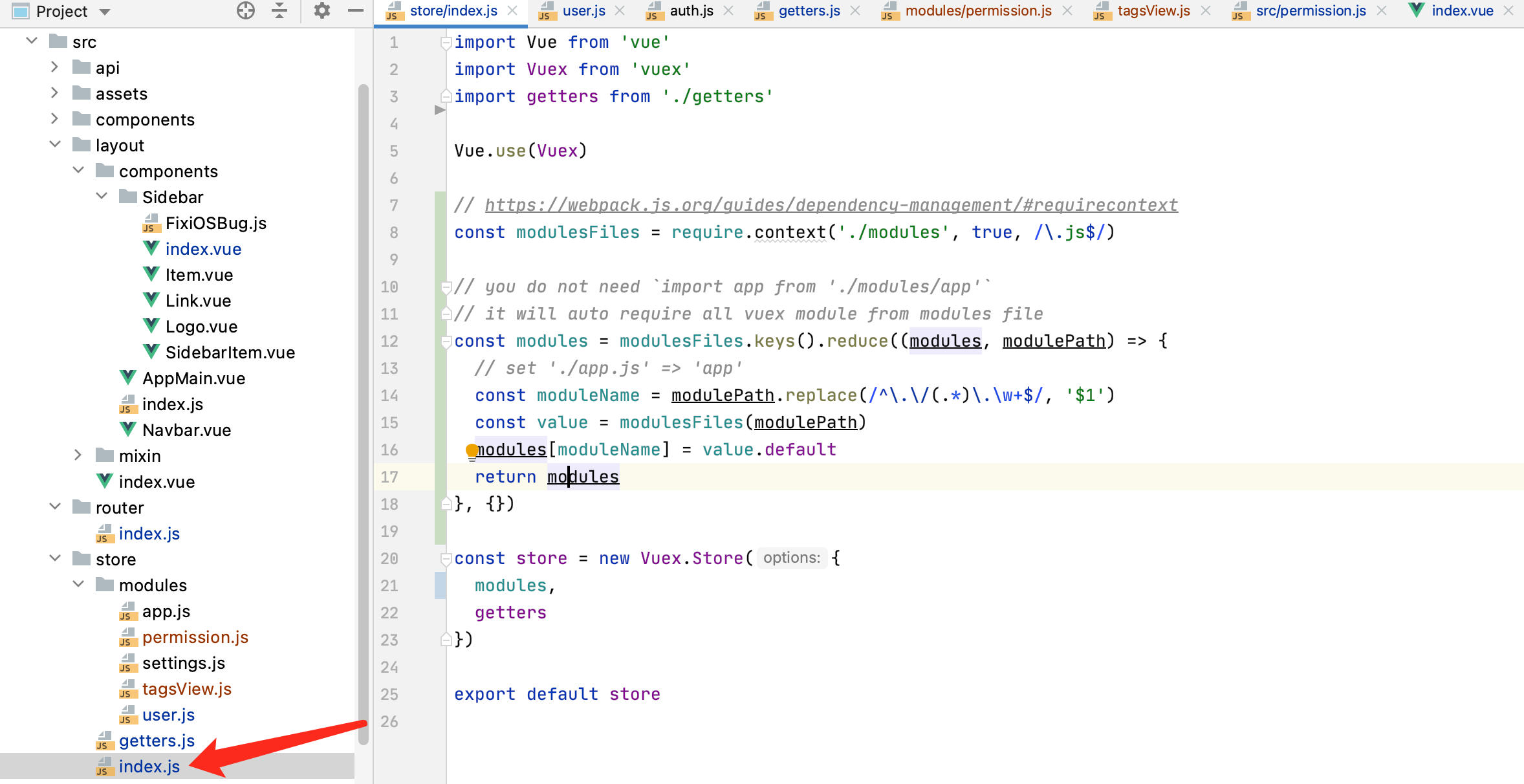Close the store/index.js tab
1524x784 pixels.
tap(512, 11)
